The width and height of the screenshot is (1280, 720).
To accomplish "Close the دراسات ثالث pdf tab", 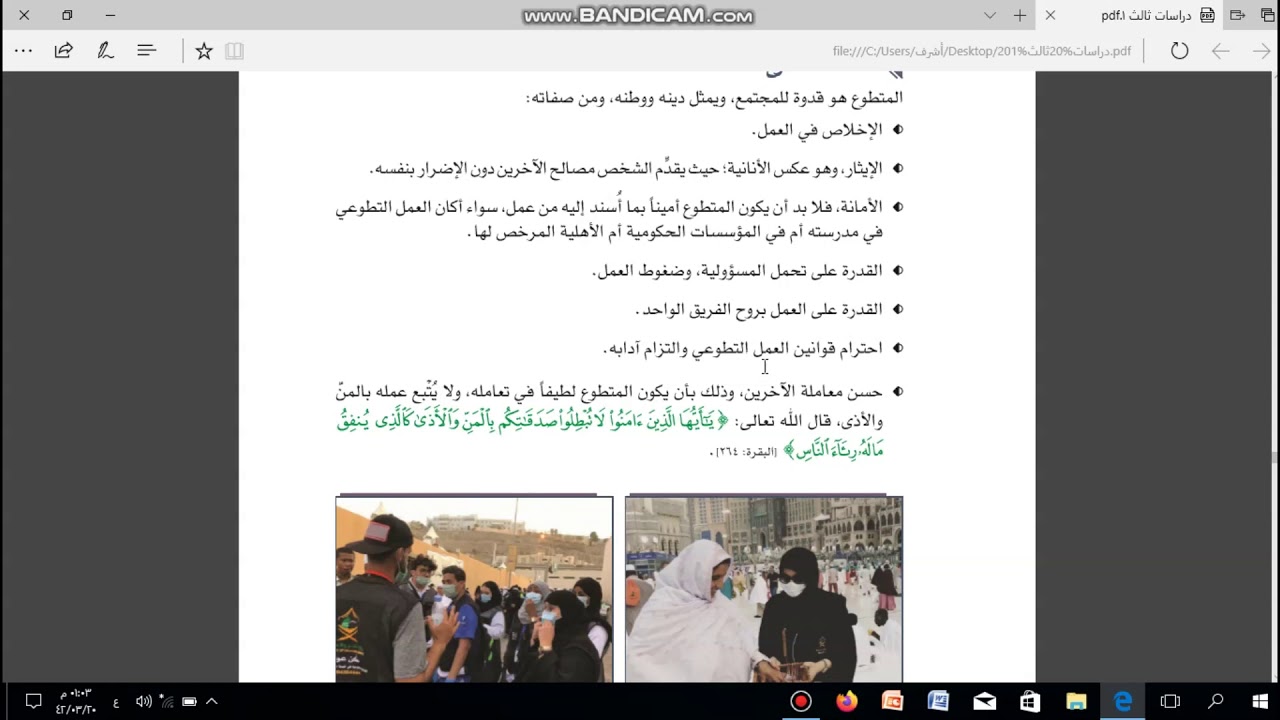I will click(x=1050, y=15).
